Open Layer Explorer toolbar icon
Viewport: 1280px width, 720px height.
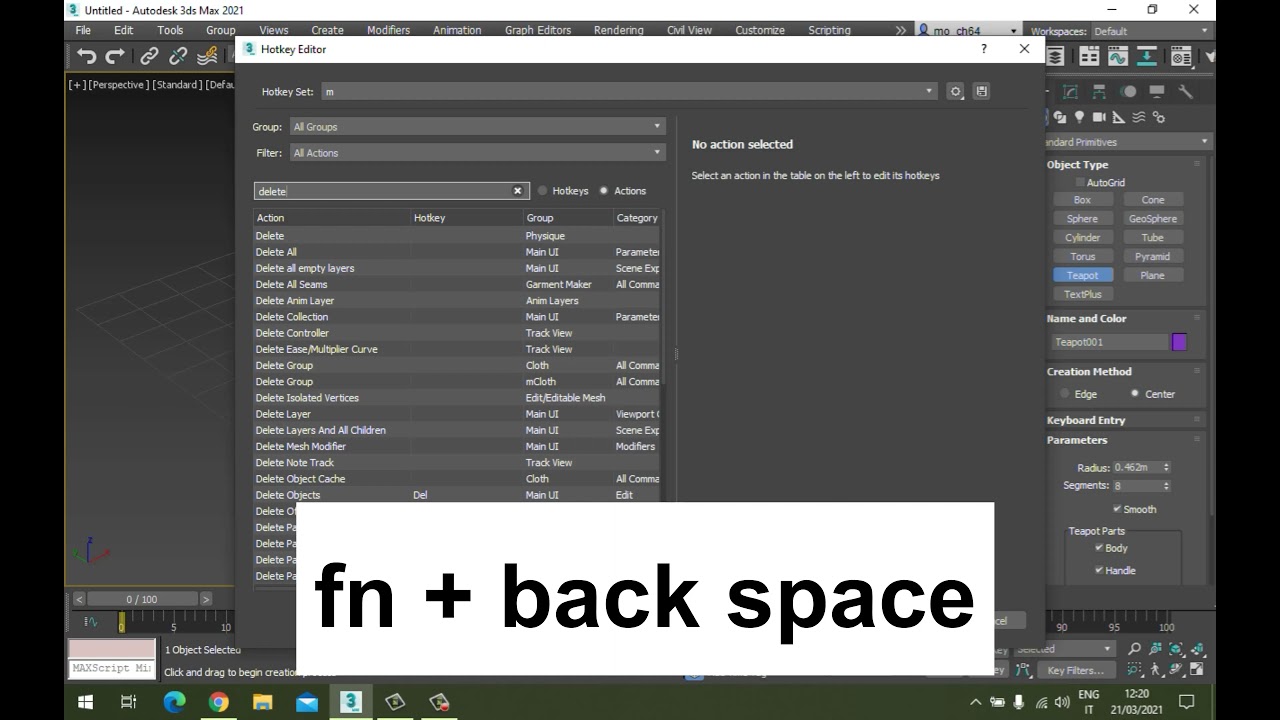pyautogui.click(x=1056, y=57)
